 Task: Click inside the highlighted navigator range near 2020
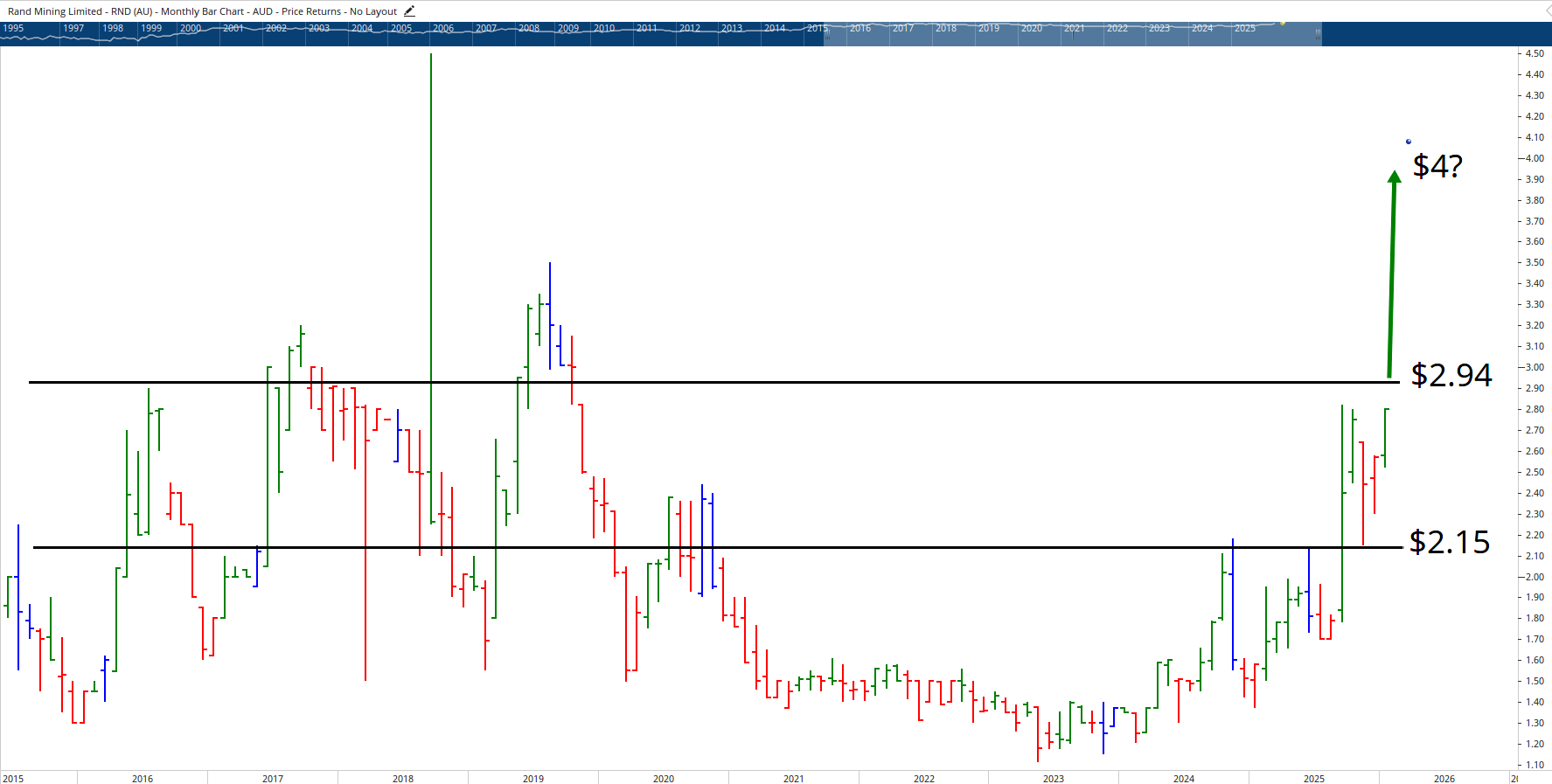1032,34
